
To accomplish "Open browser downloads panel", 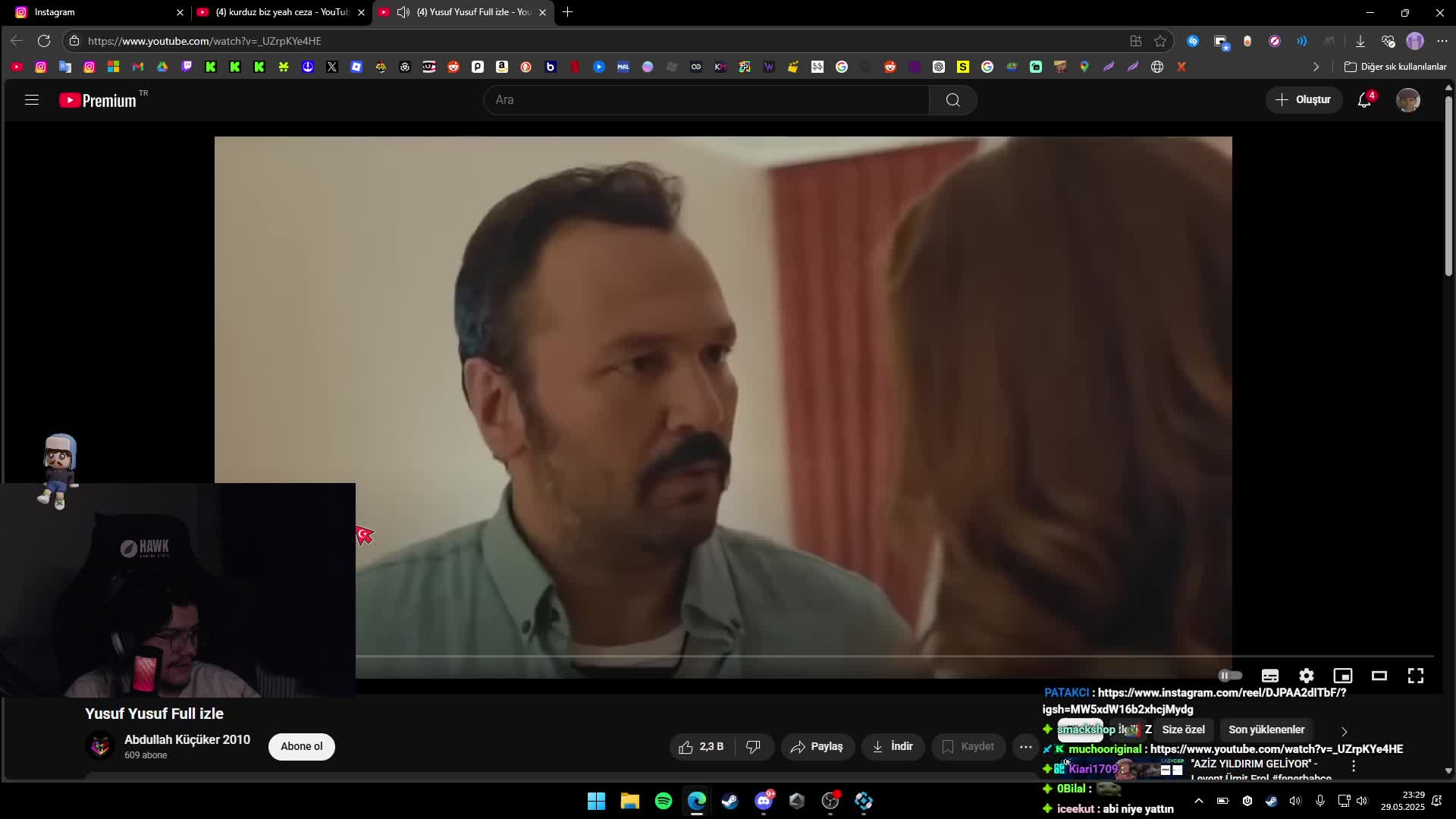I will (1360, 41).
